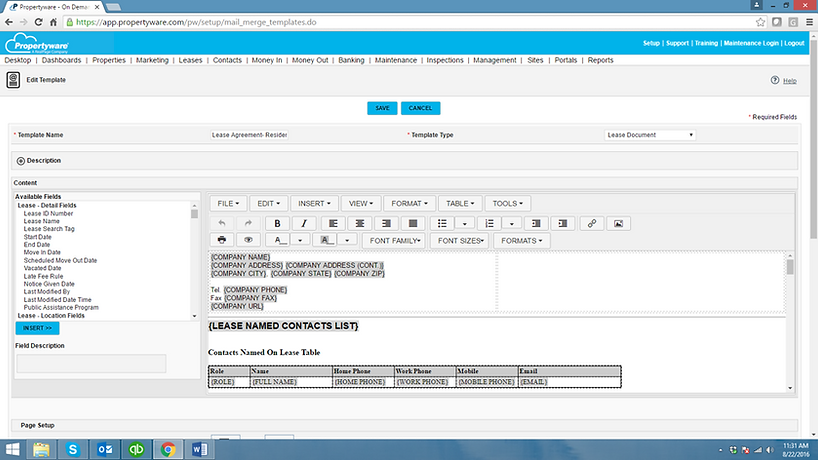Open the editor File menu
The image size is (818, 460).
[228, 203]
